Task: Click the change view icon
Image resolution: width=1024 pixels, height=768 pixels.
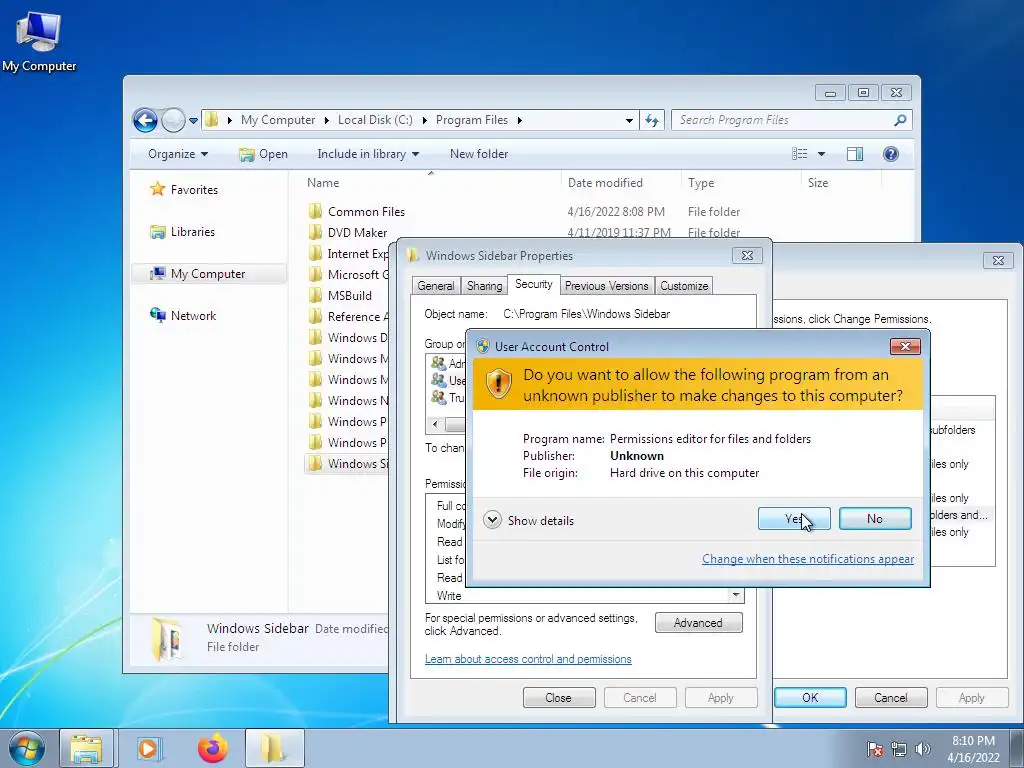Action: point(800,154)
